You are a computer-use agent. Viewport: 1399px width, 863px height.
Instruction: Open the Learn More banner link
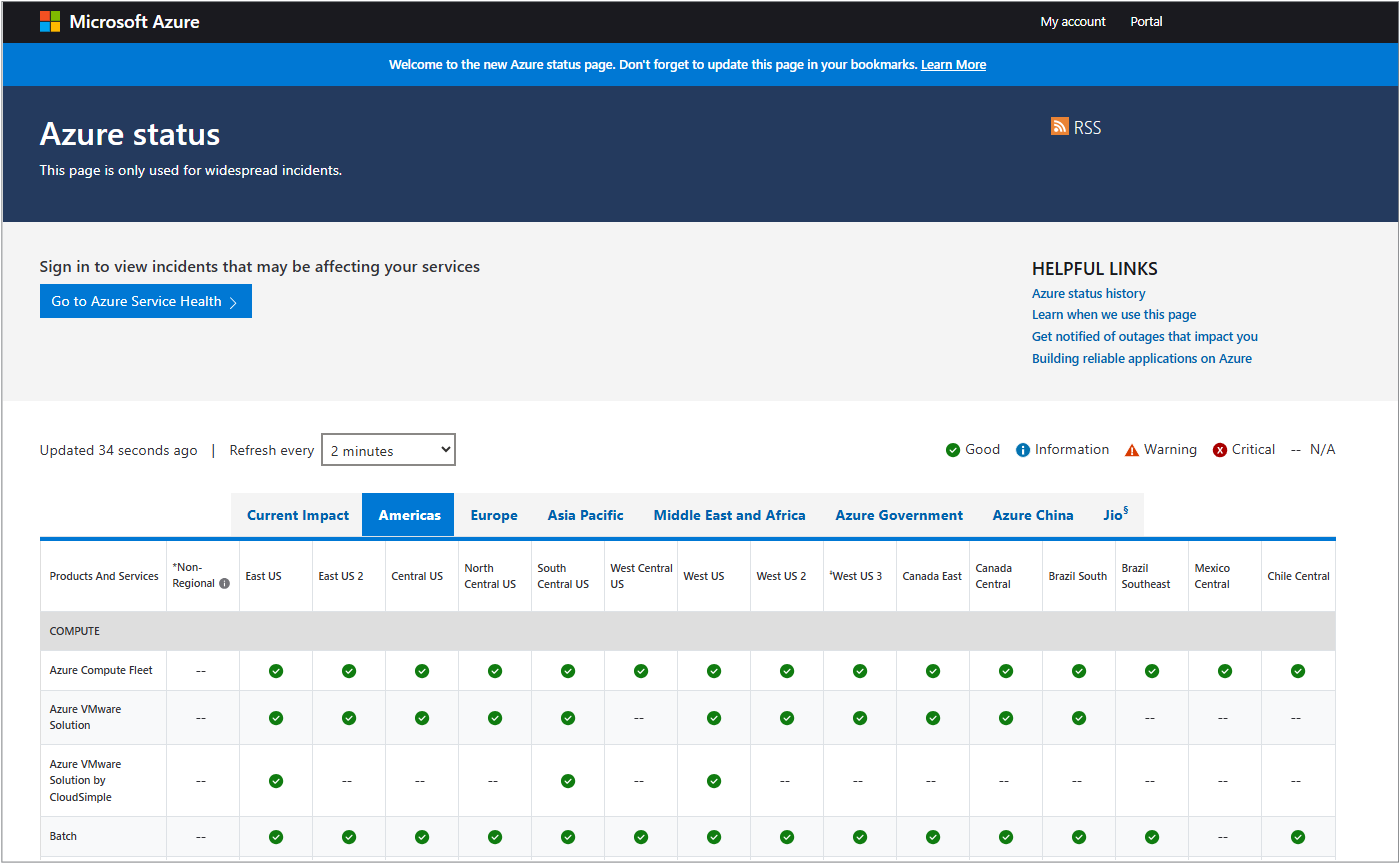(x=953, y=65)
